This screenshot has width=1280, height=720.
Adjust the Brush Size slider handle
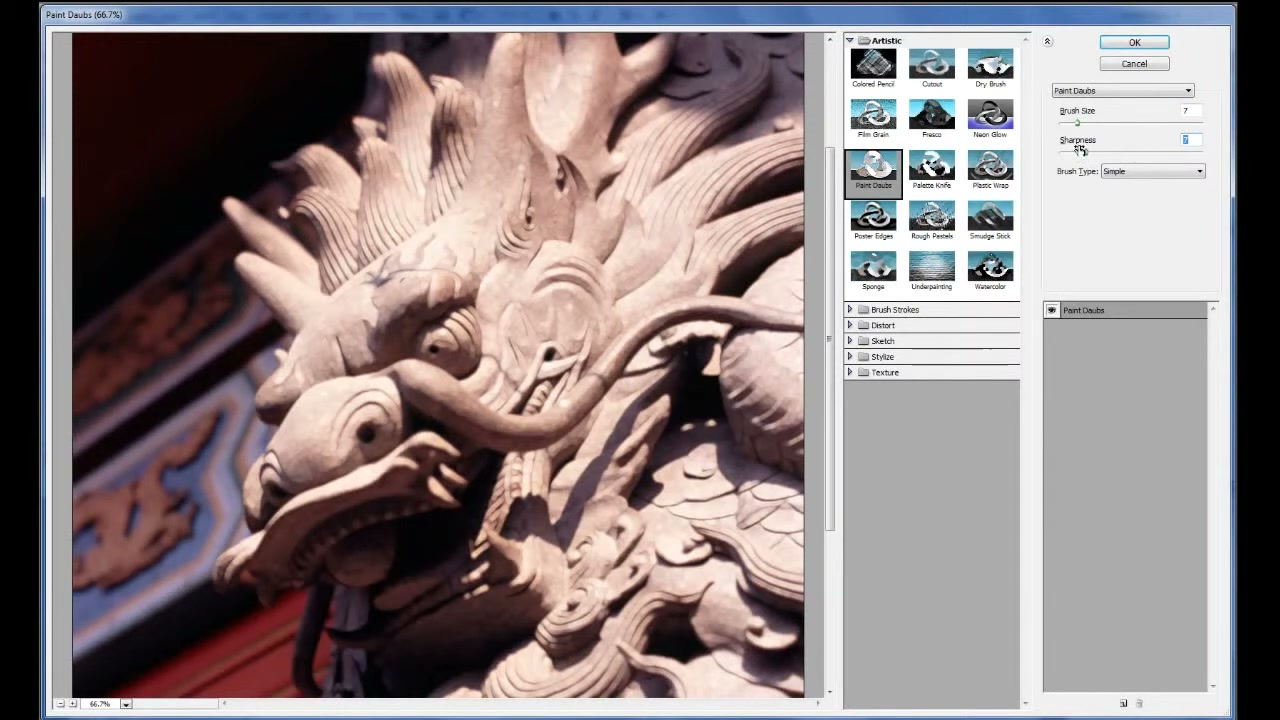pos(1077,122)
